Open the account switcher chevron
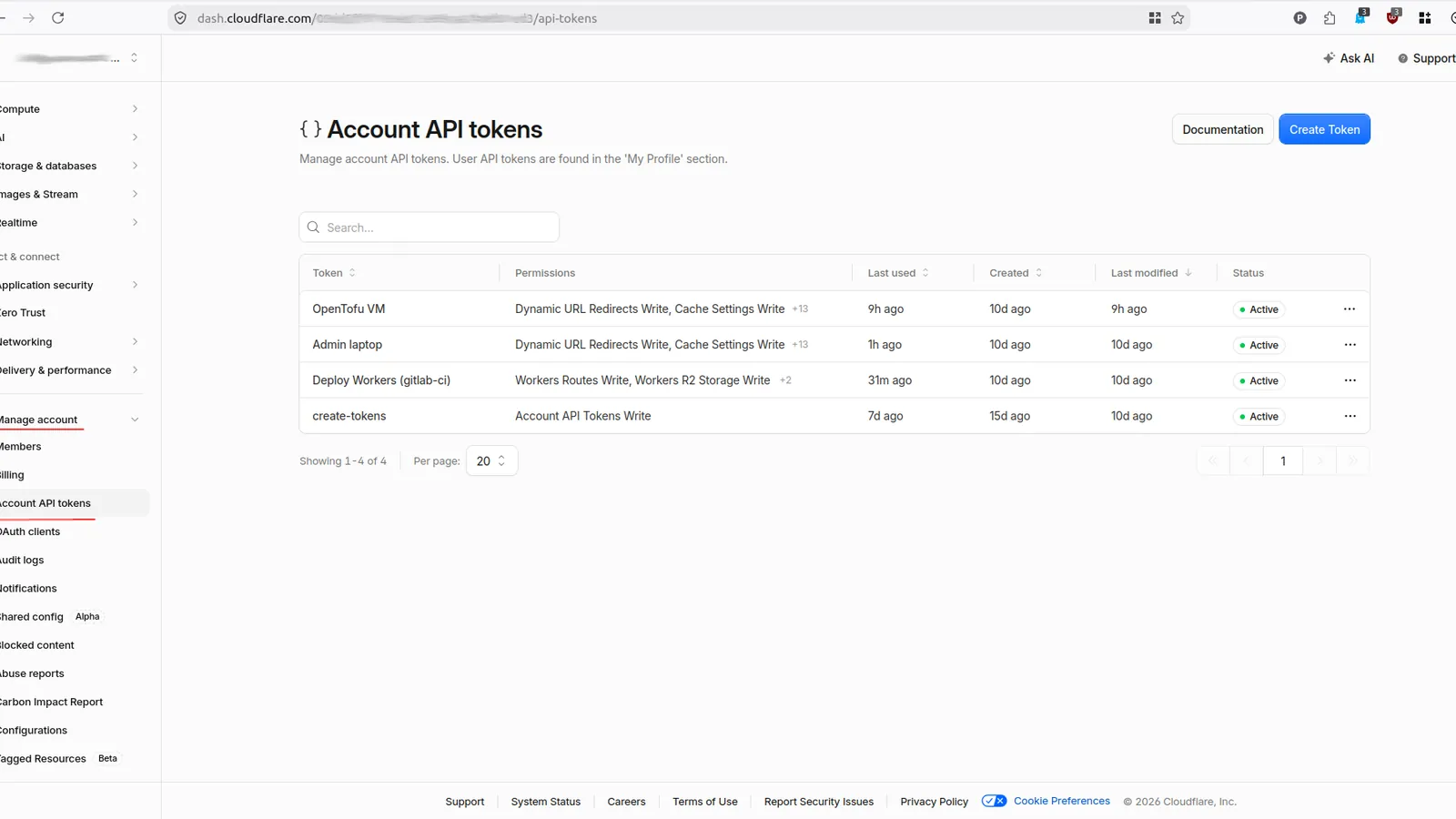Image resolution: width=1456 pixels, height=819 pixels. click(x=134, y=57)
